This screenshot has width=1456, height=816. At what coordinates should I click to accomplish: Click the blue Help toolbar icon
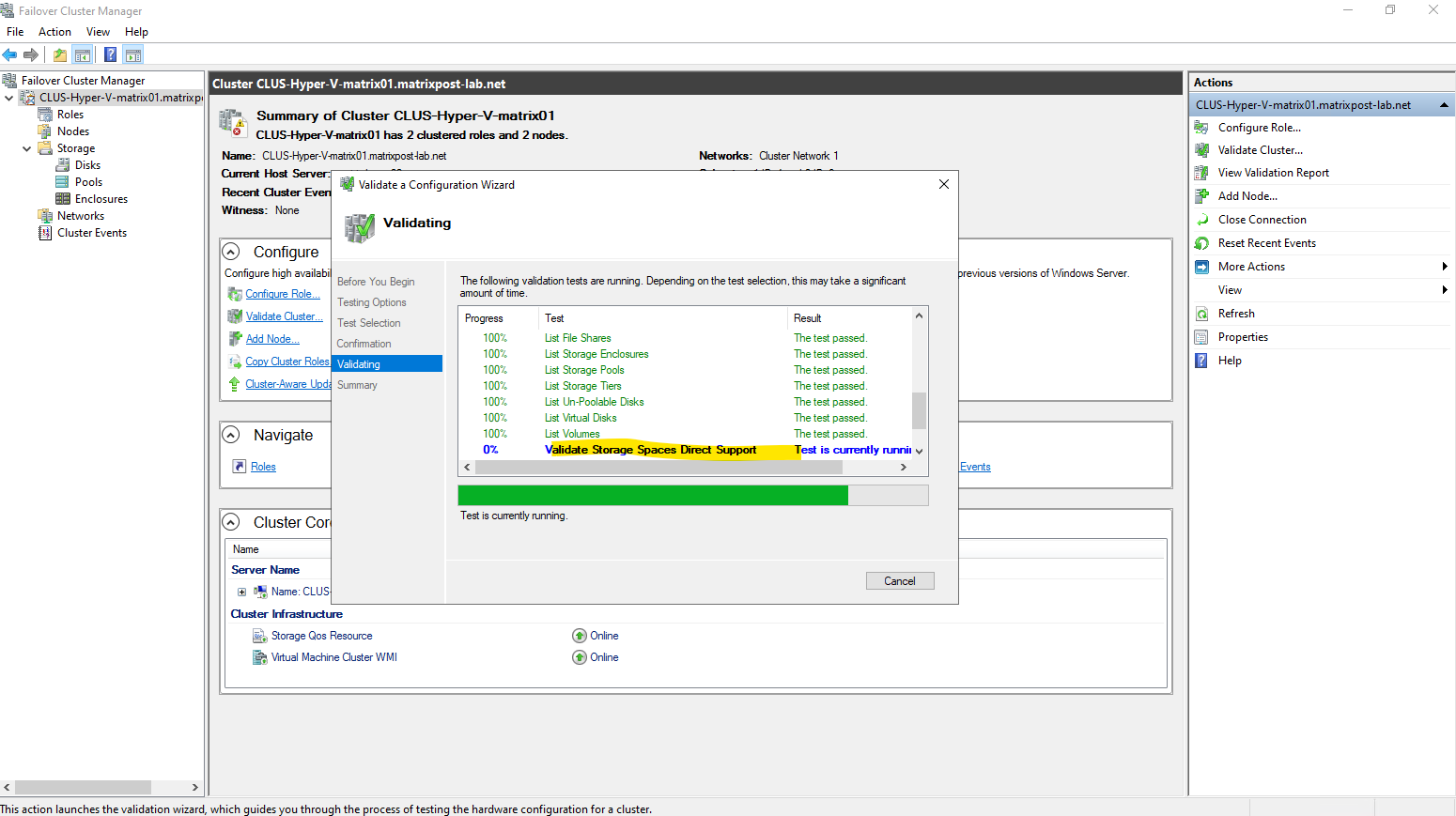[x=110, y=54]
